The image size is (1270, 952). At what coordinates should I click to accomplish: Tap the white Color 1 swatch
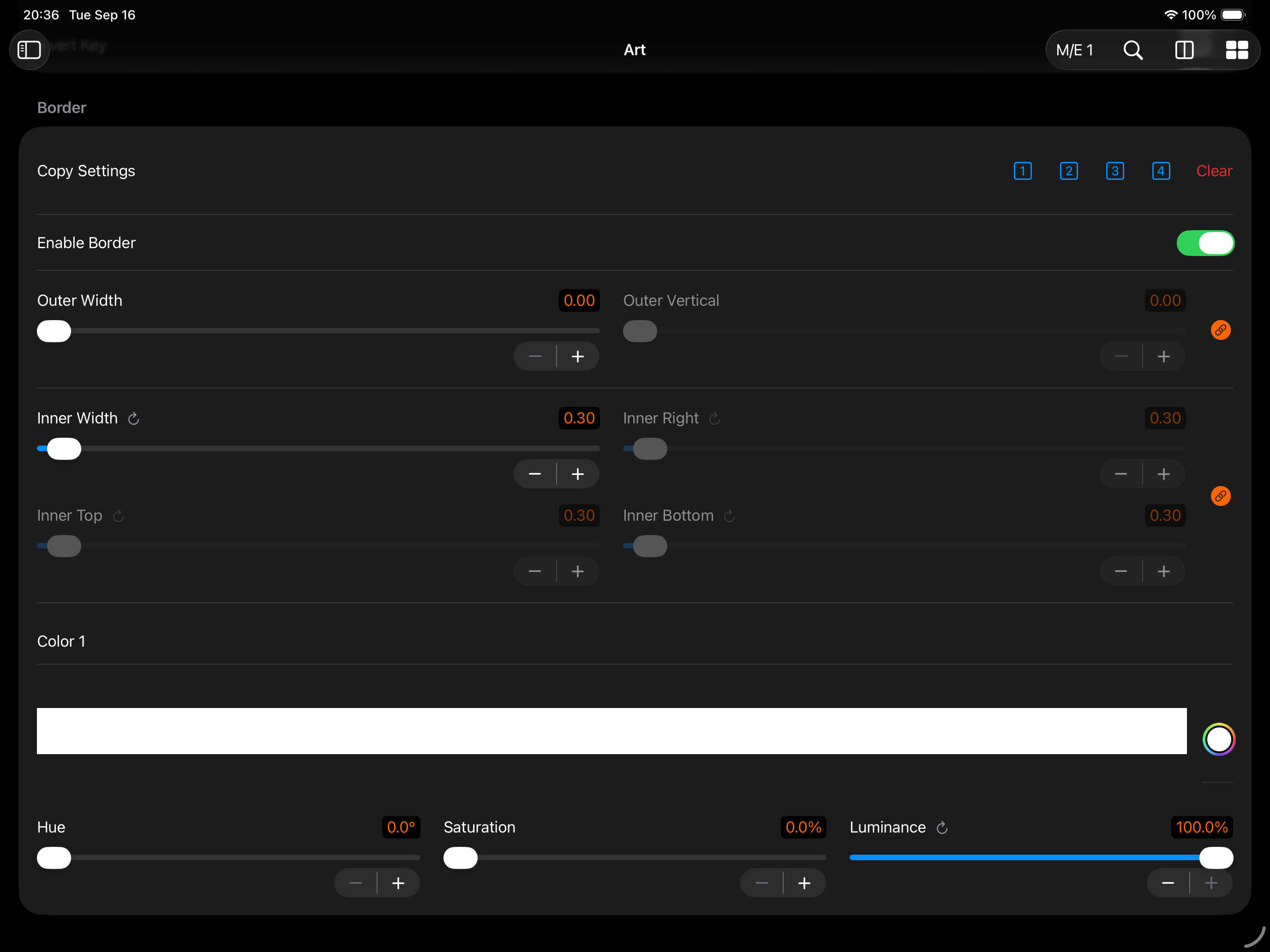pos(611,731)
